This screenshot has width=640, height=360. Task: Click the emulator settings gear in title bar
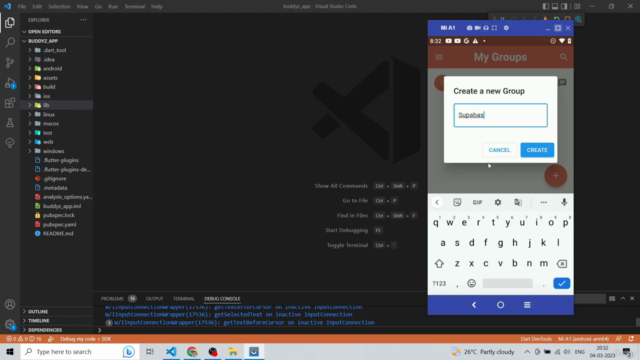click(506, 28)
